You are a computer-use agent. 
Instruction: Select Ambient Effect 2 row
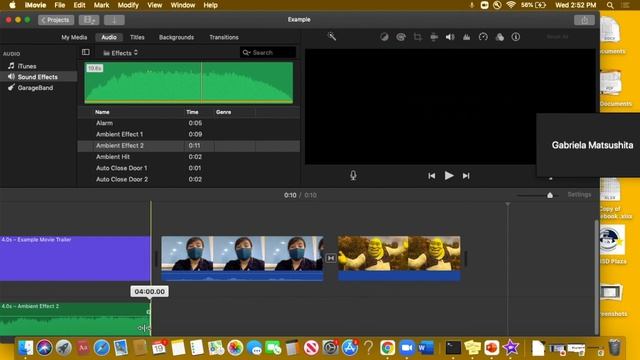coord(189,146)
